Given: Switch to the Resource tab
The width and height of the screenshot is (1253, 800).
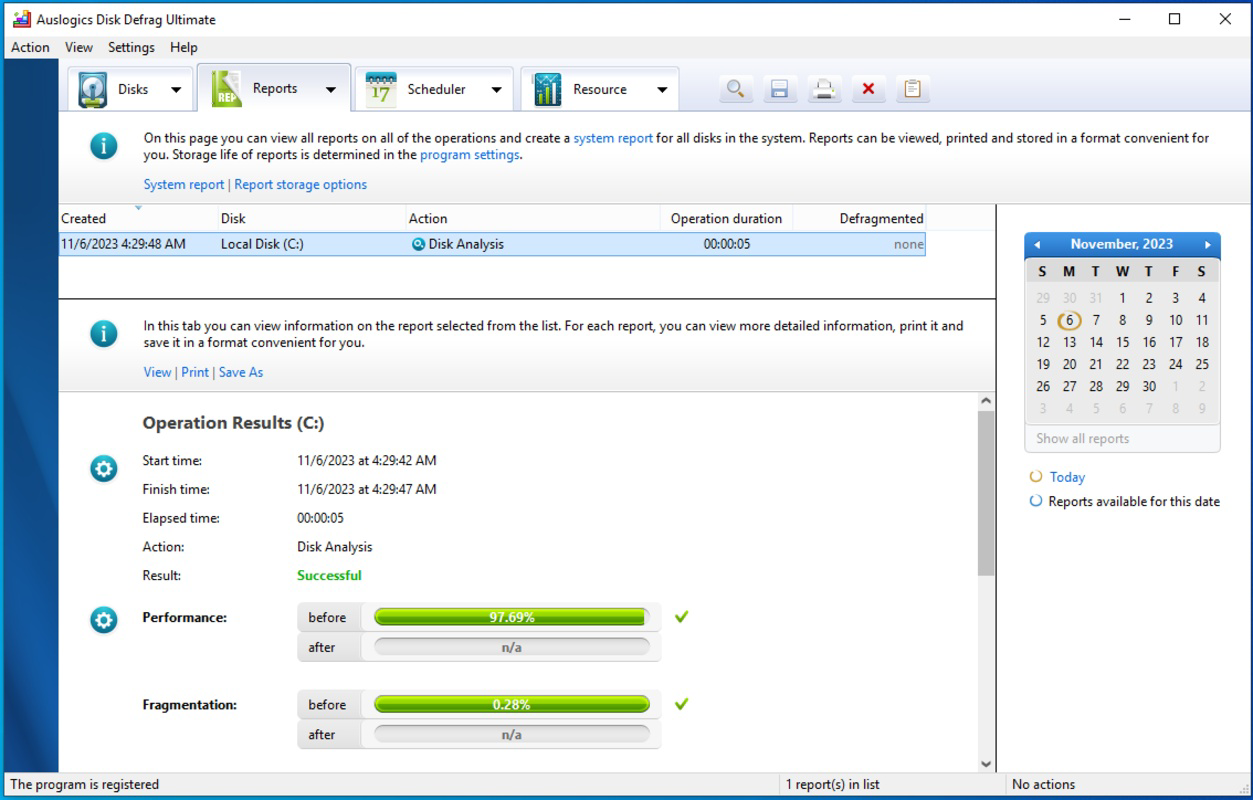Looking at the screenshot, I should (599, 89).
